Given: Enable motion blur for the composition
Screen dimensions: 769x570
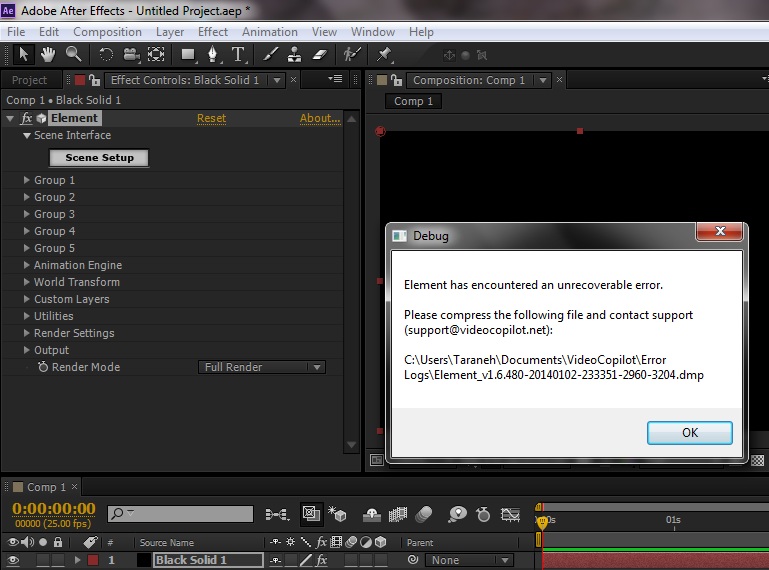Looking at the screenshot, I should click(x=424, y=514).
